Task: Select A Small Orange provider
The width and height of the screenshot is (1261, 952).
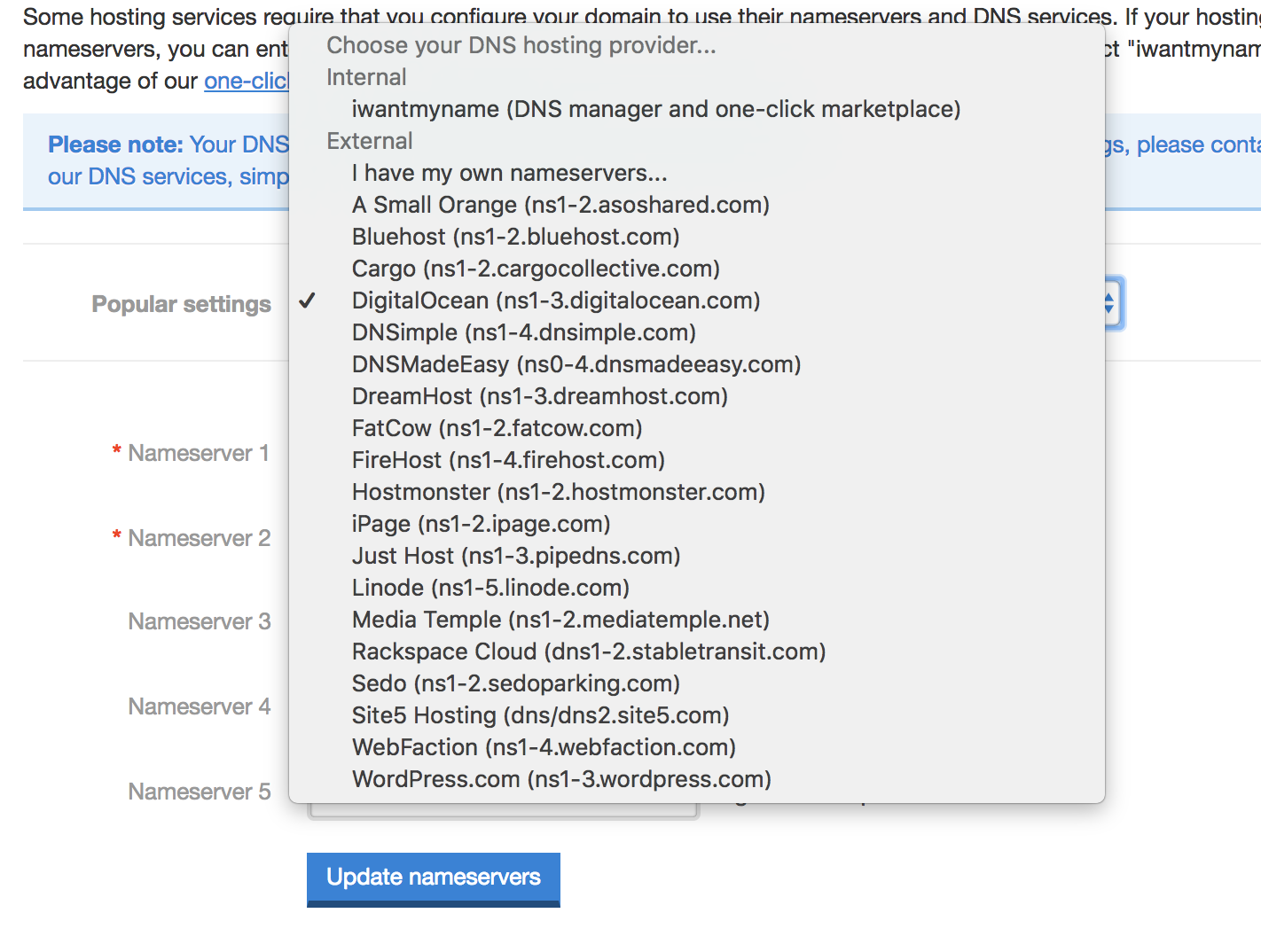Action: pos(697,205)
